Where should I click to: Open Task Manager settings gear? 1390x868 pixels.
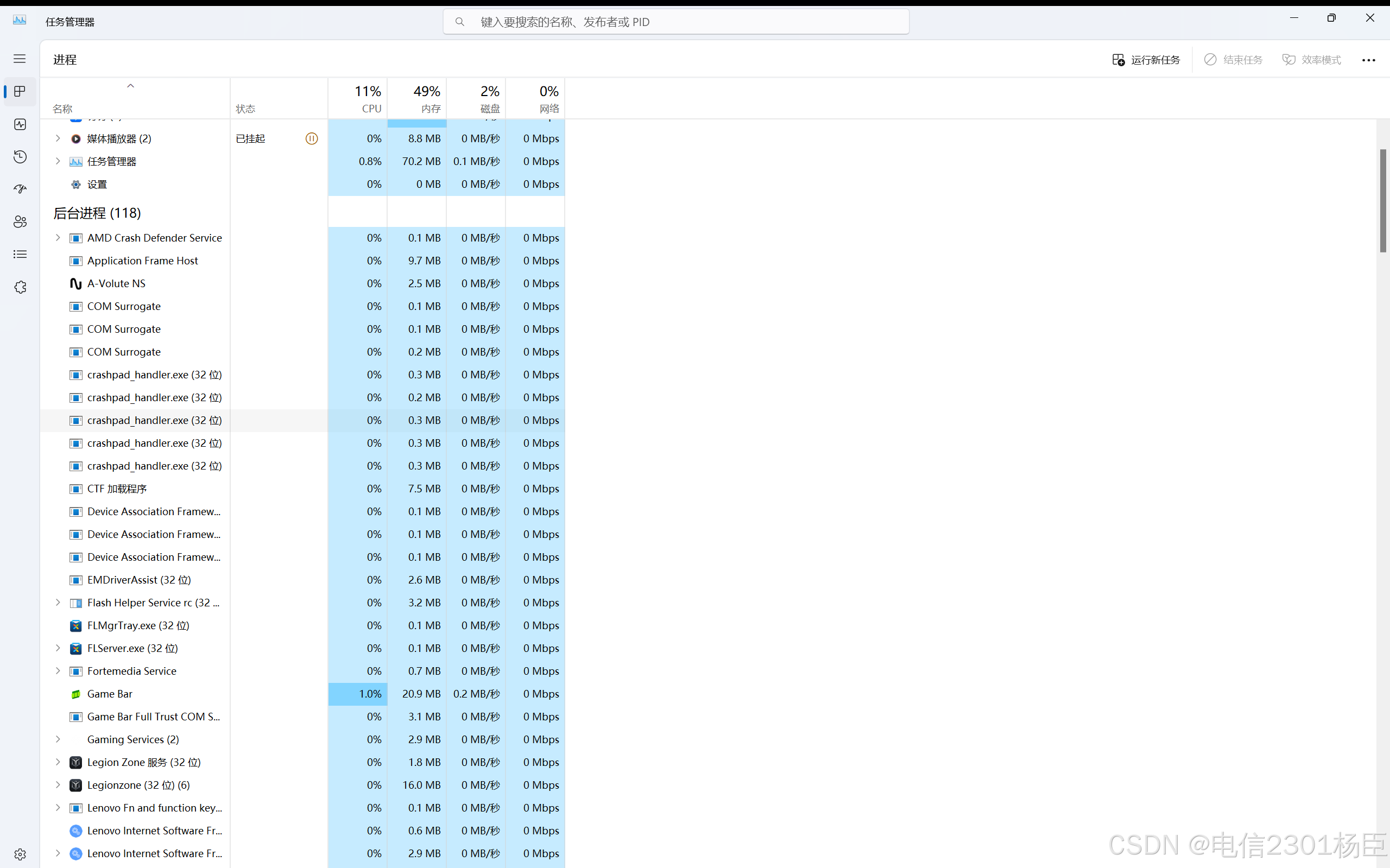pyautogui.click(x=20, y=854)
